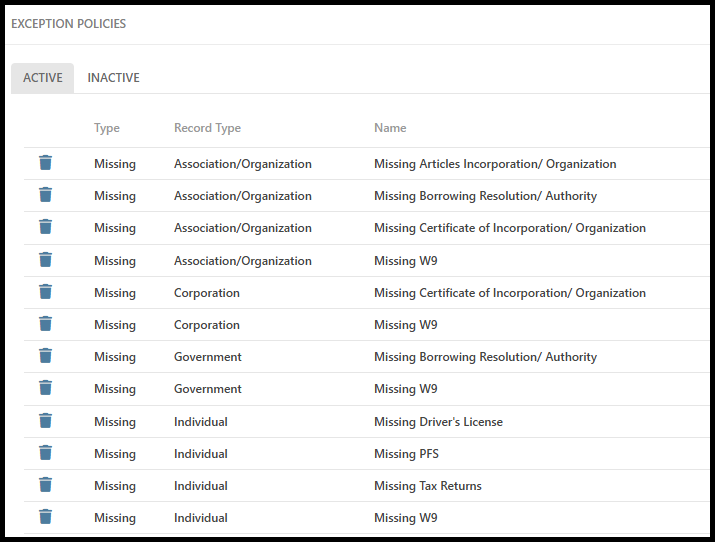Open the Missing Tax Returns policy name
The height and width of the screenshot is (542, 715).
(427, 486)
